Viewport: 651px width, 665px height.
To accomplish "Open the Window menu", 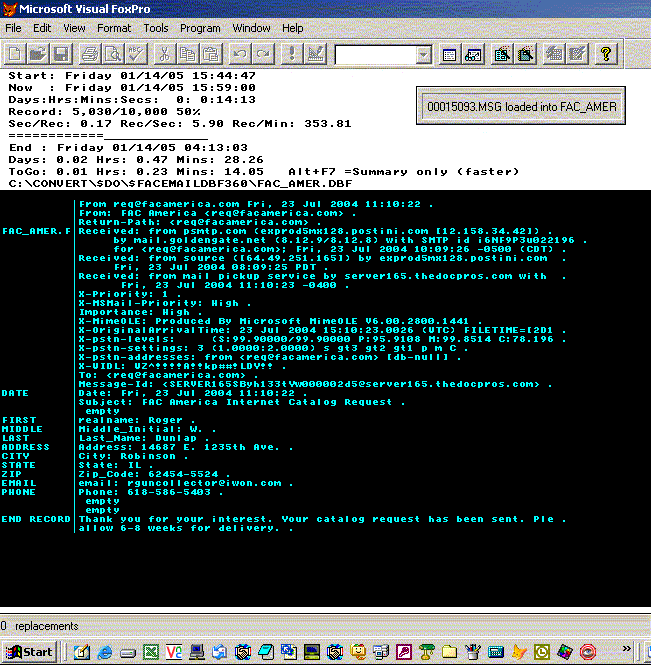I will tap(251, 28).
